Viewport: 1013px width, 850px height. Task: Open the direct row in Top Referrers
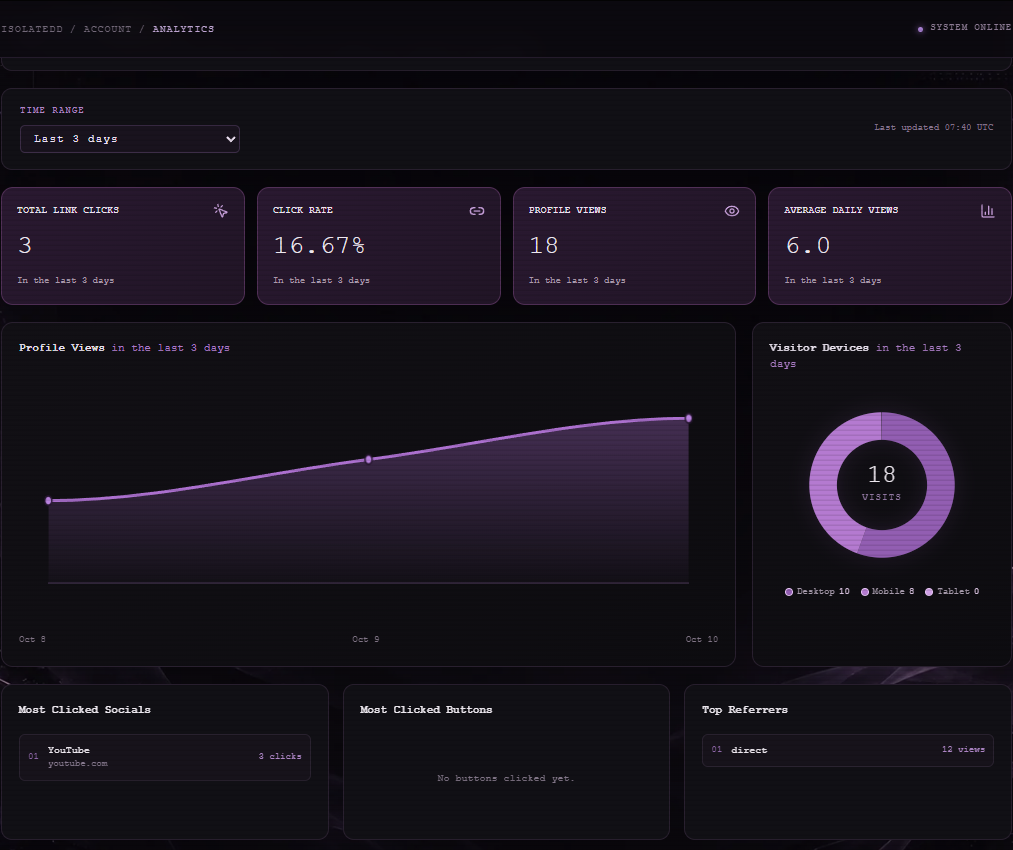click(848, 750)
